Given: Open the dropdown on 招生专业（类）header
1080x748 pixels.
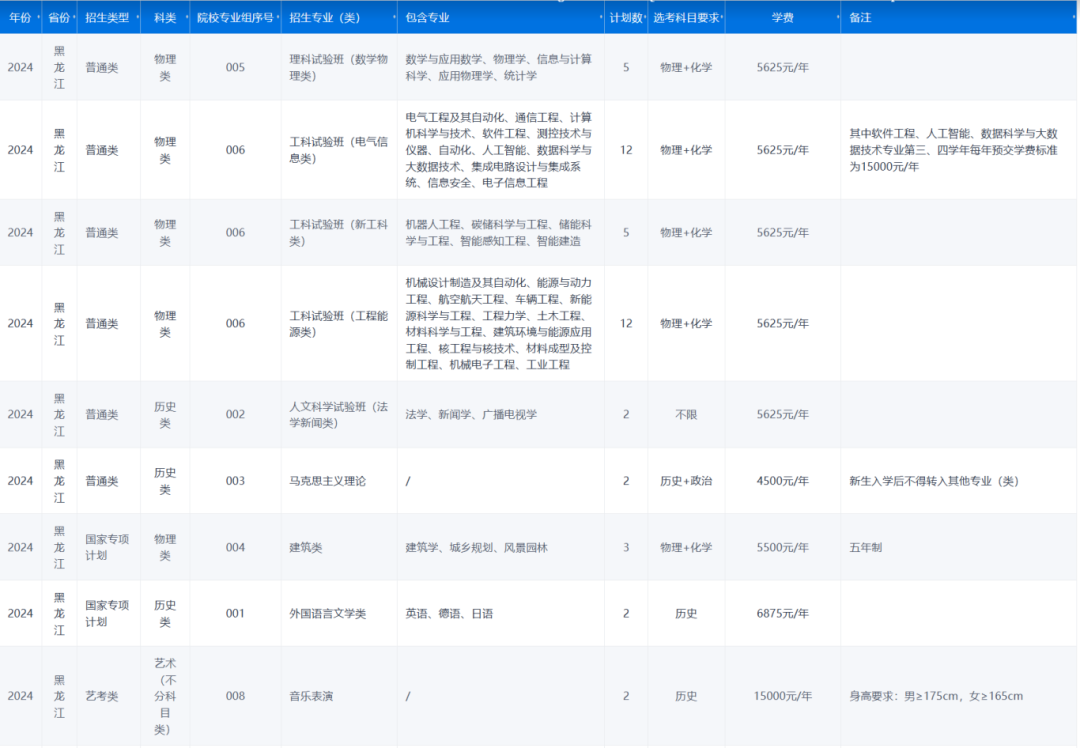Looking at the screenshot, I should (x=393, y=16).
